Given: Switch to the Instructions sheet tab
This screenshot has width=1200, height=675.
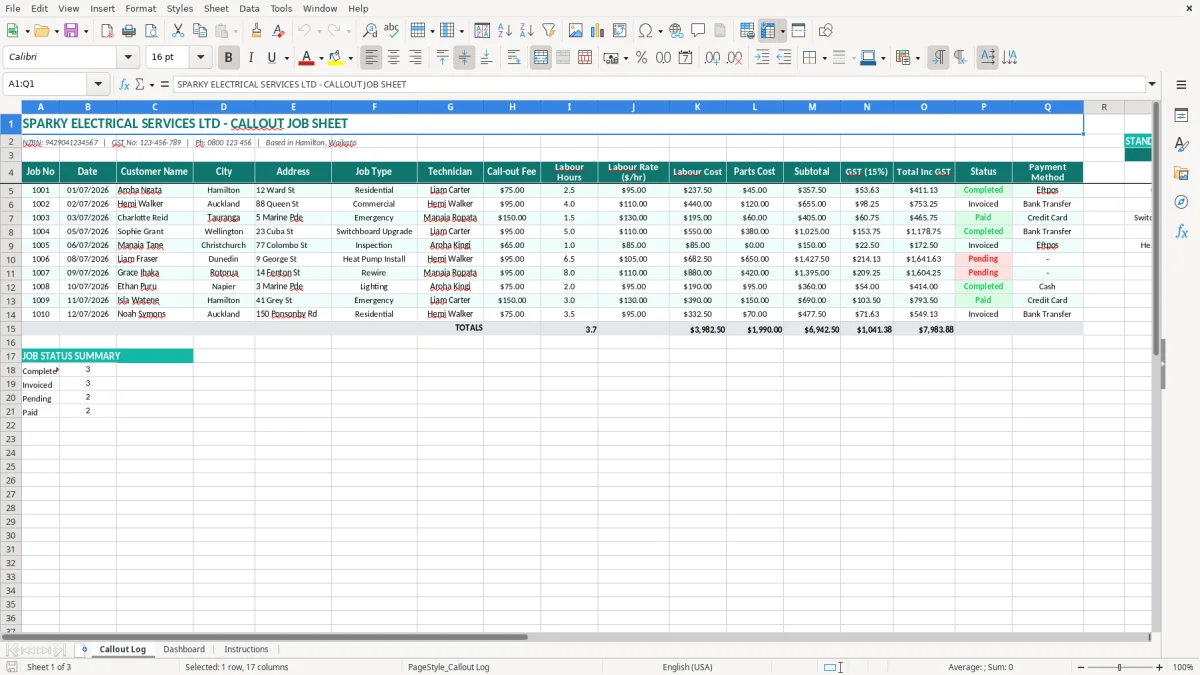Looking at the screenshot, I should click(x=246, y=650).
